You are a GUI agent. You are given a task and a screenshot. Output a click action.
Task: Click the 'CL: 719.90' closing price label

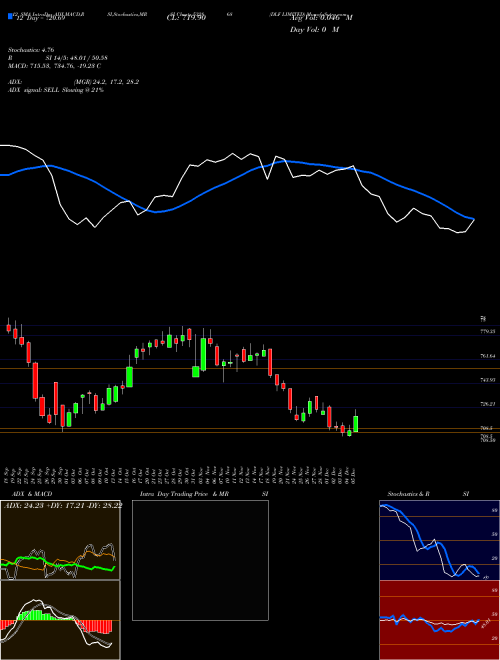tap(186, 18)
